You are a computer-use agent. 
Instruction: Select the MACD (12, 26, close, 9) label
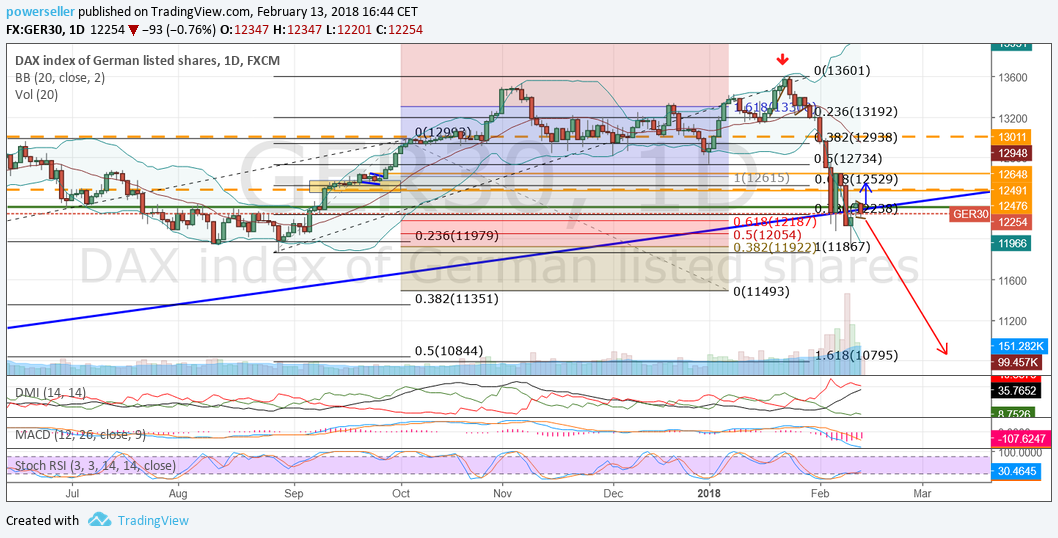[80, 435]
